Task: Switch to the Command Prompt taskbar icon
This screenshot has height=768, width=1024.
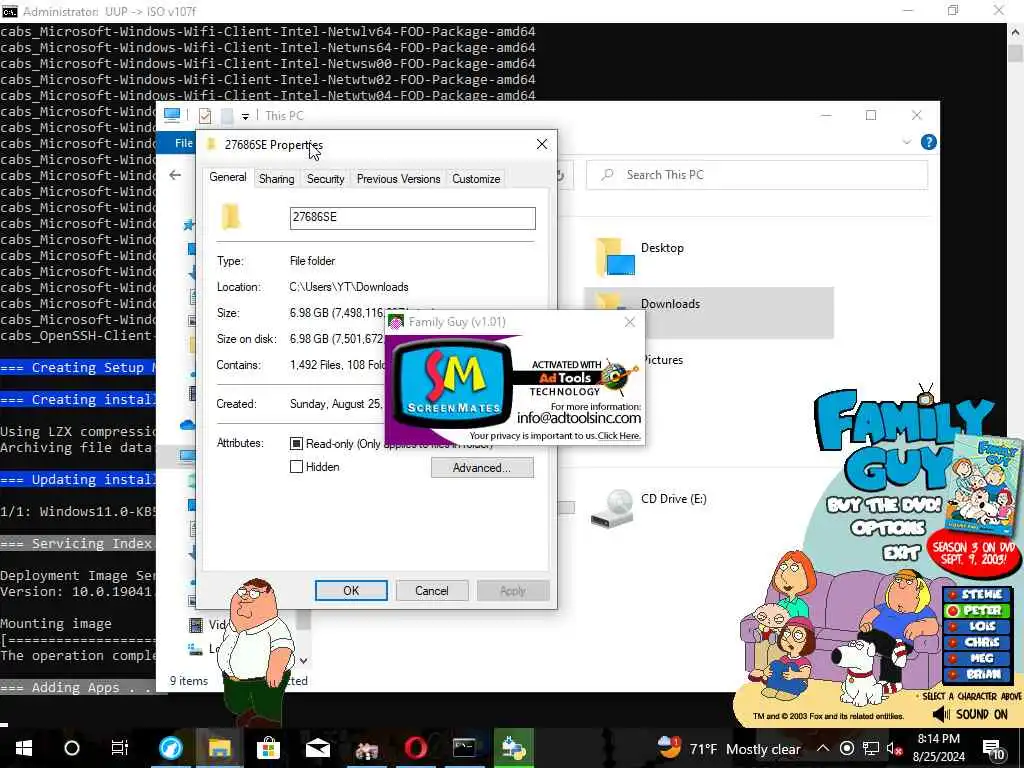Action: 464,748
